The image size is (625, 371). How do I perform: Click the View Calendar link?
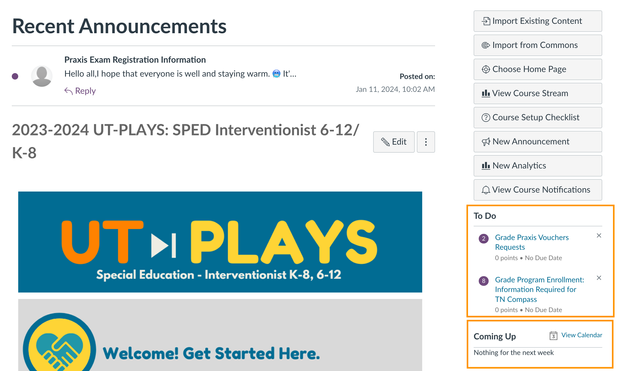point(582,335)
